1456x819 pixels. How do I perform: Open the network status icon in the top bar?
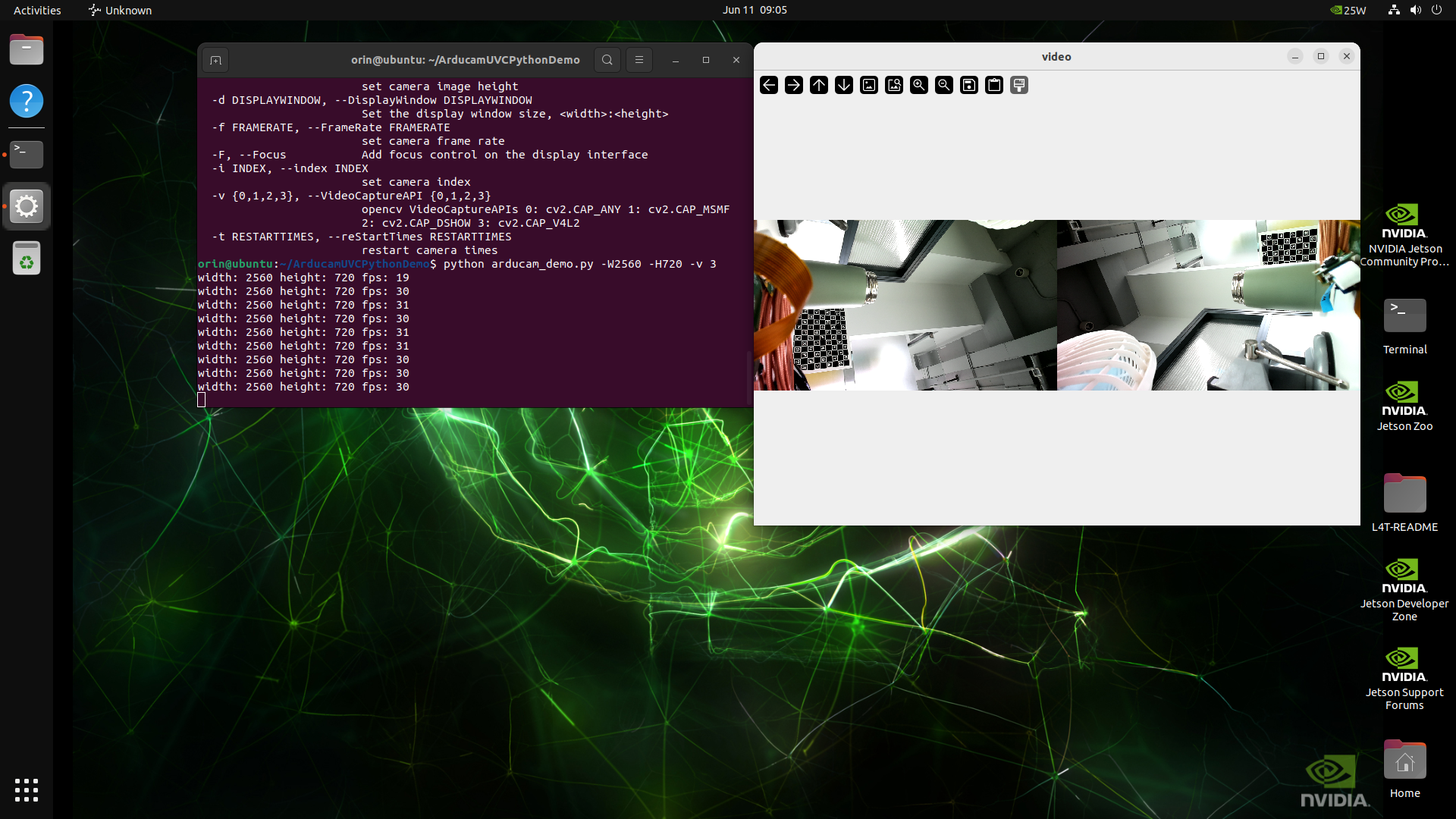1394,10
